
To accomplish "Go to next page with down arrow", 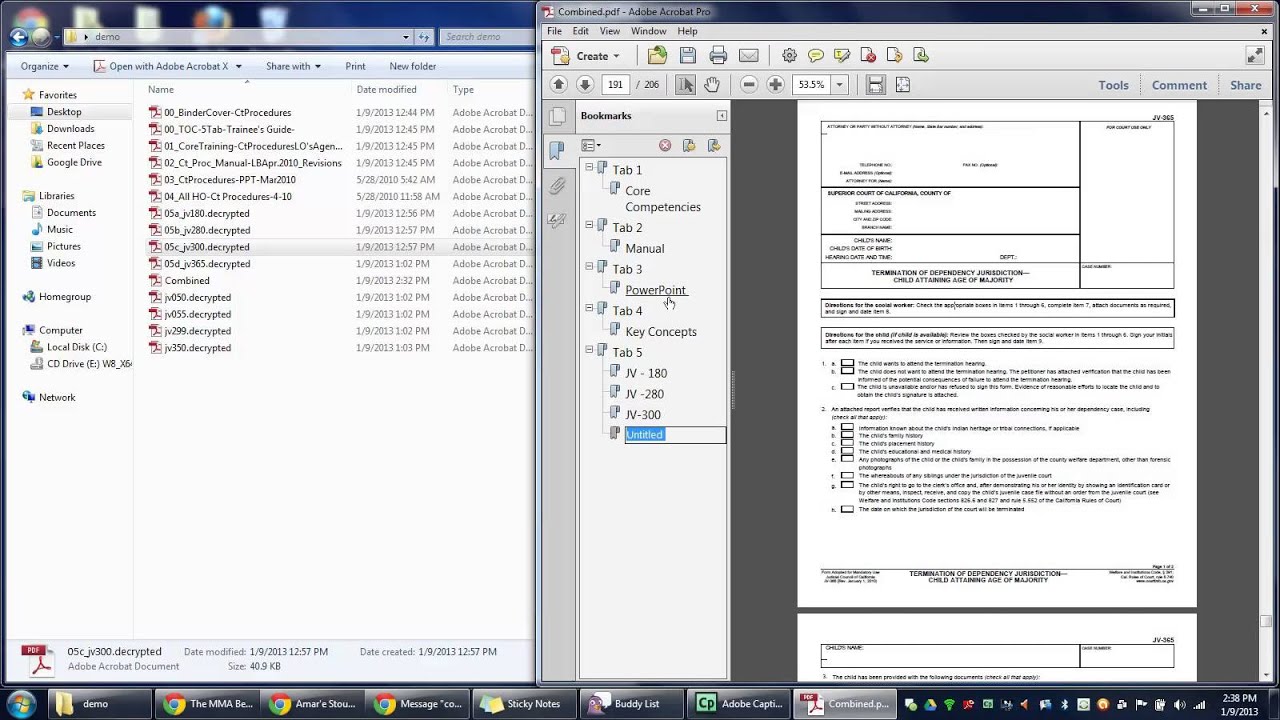I will [x=586, y=85].
